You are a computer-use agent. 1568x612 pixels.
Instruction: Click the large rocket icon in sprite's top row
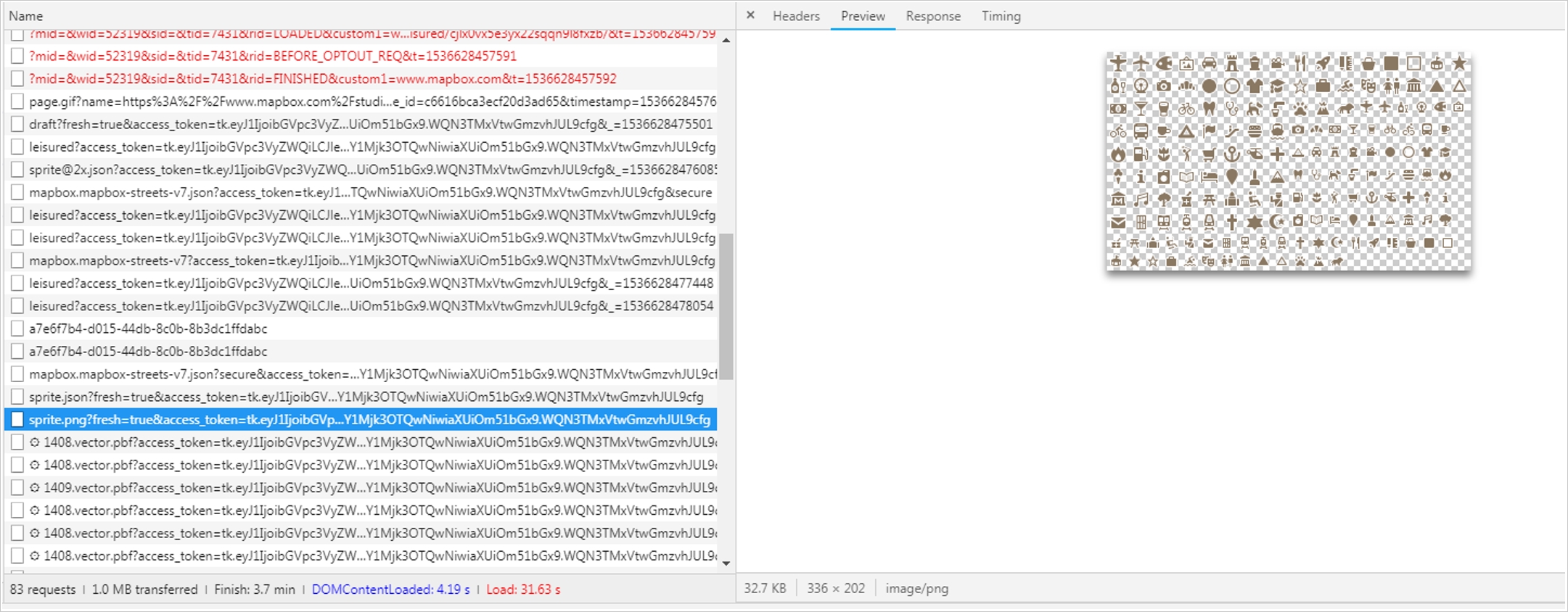coord(1323,64)
